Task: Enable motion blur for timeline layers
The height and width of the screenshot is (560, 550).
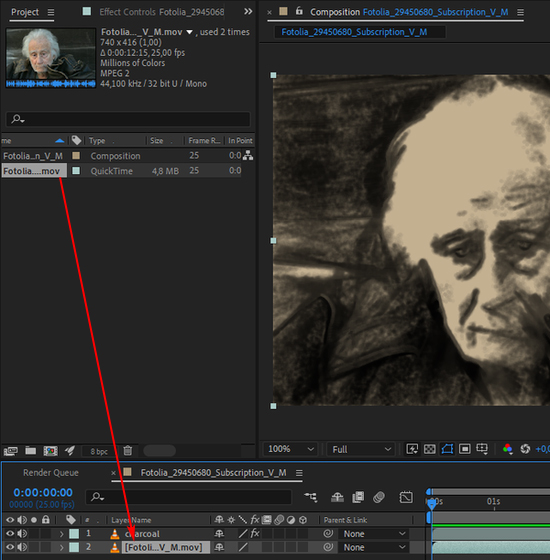Action: 379,497
